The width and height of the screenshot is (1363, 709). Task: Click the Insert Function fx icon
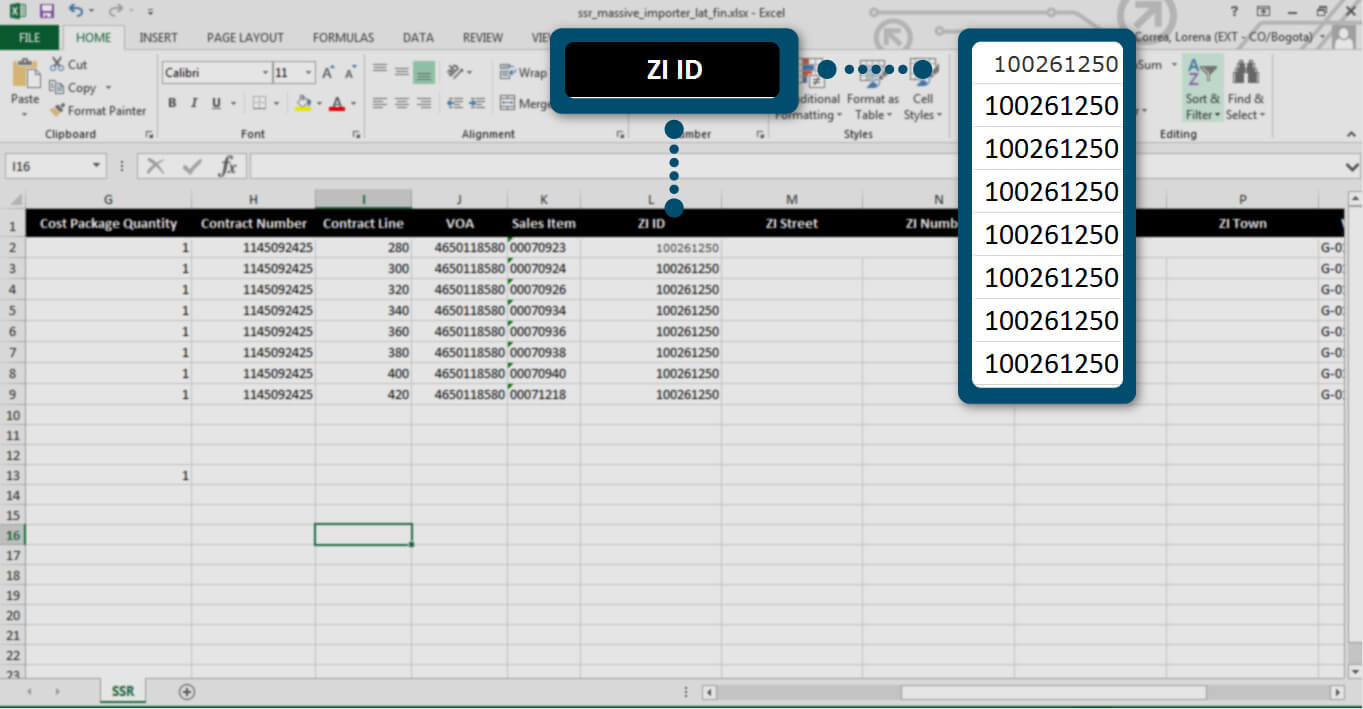(x=227, y=166)
